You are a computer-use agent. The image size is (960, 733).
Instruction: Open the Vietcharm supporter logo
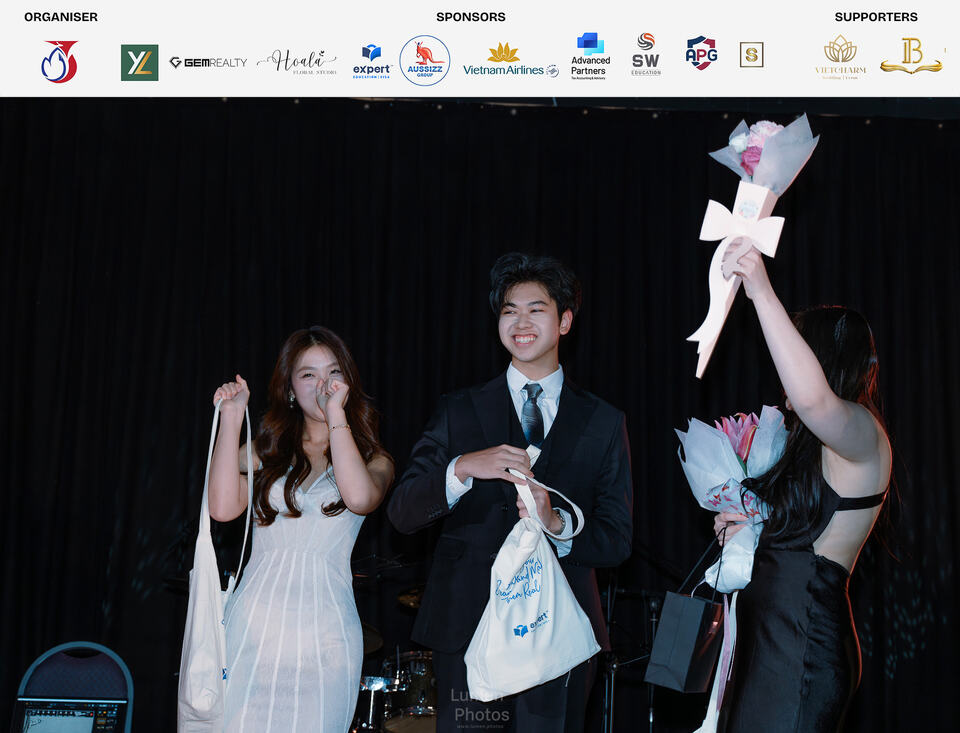840,58
